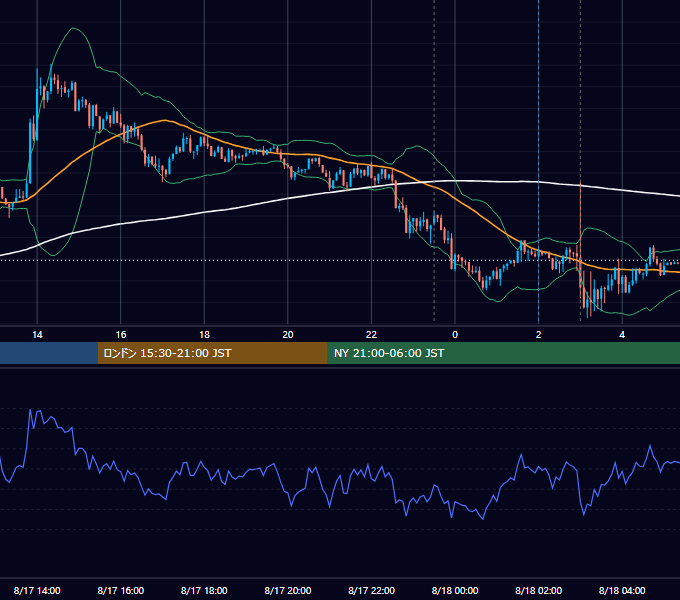Click the 22 hour label on price chart axis
680x600 pixels.
(x=371, y=335)
